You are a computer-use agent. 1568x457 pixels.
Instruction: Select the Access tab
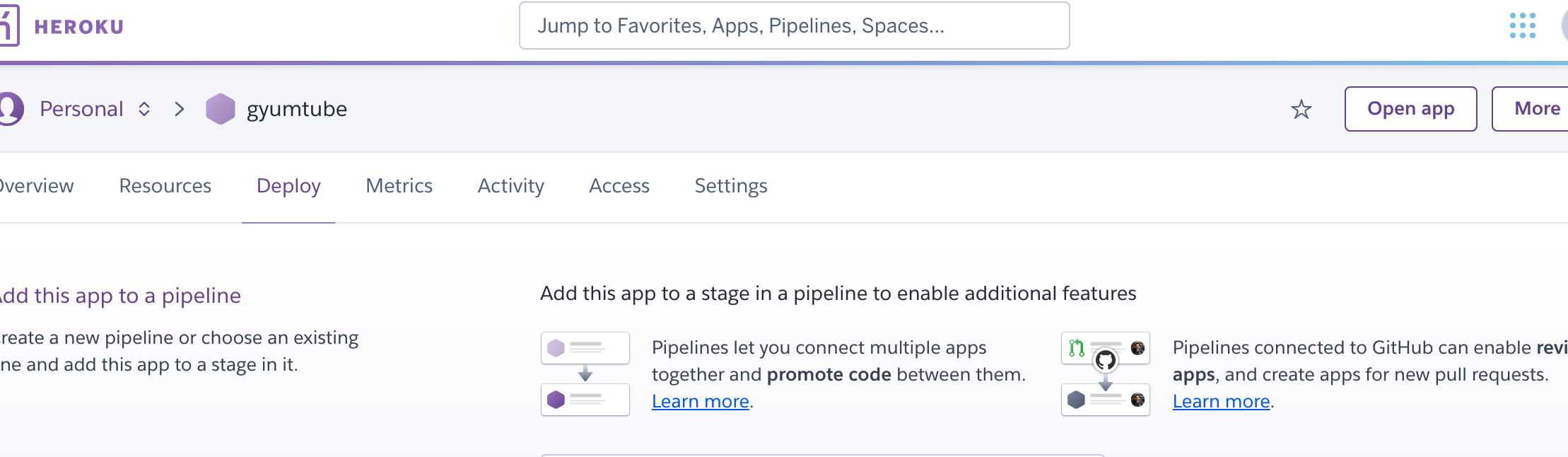point(619,186)
